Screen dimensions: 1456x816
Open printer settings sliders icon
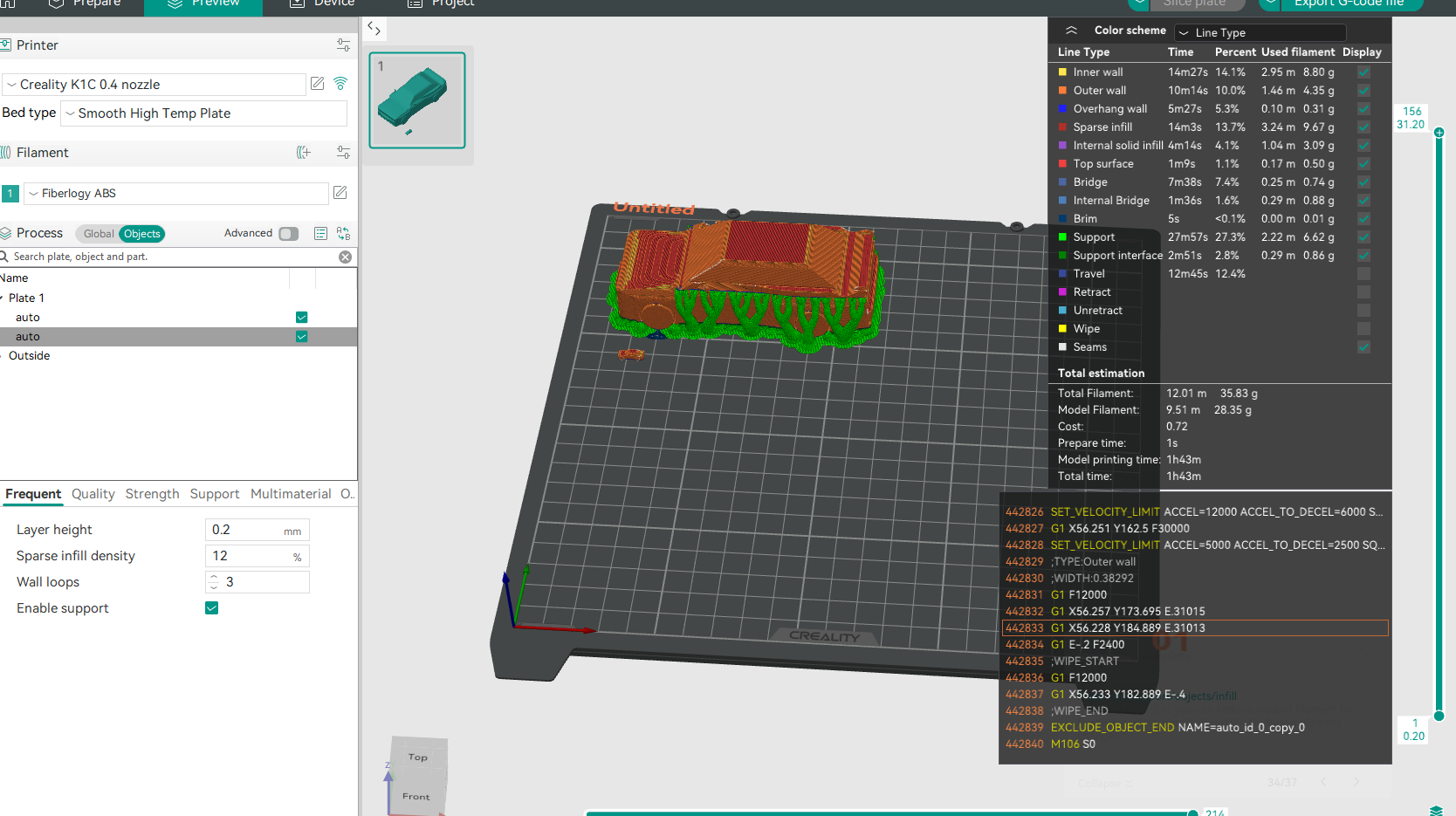point(343,45)
